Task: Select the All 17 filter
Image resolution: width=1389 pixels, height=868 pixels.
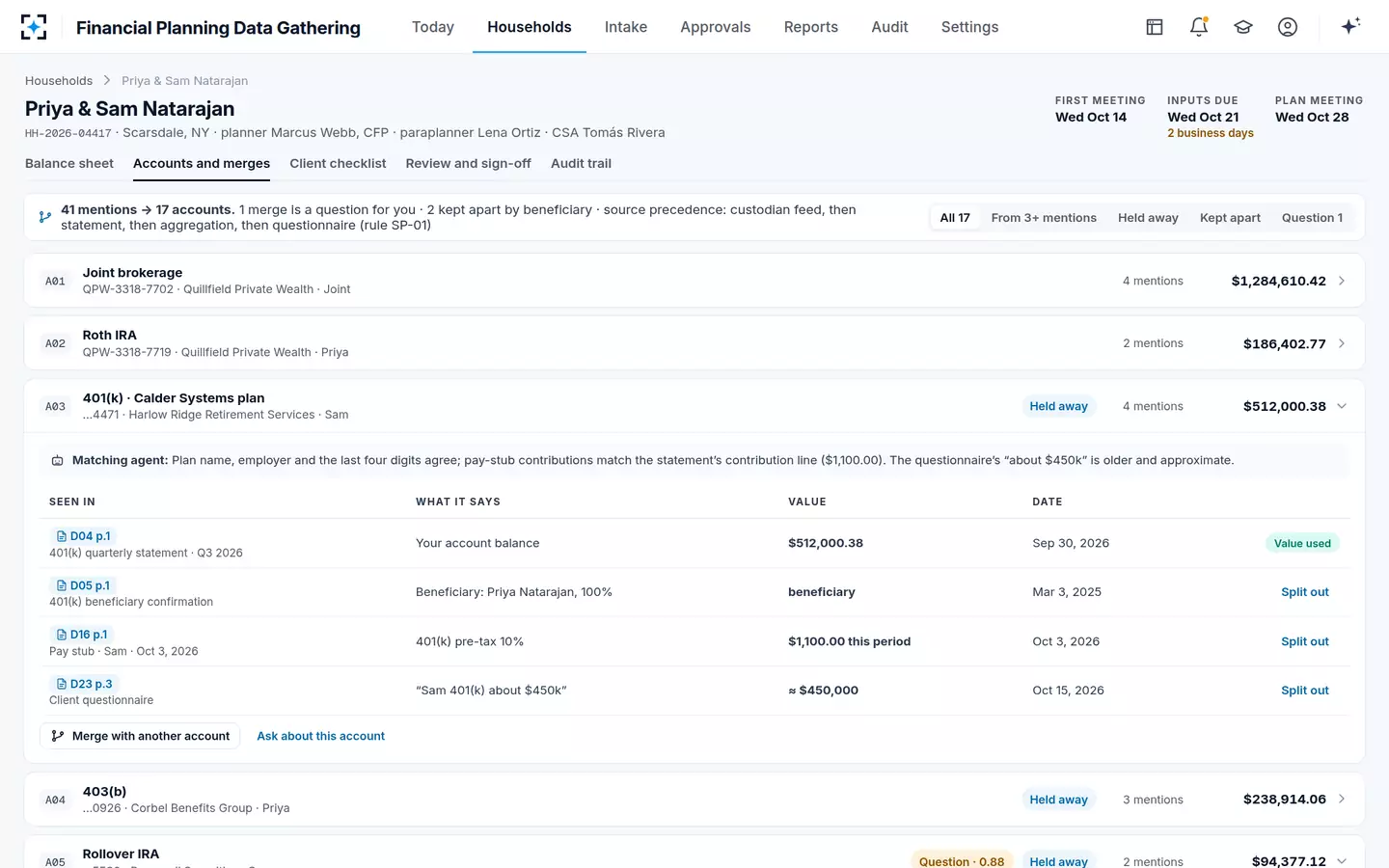Action: (x=955, y=218)
